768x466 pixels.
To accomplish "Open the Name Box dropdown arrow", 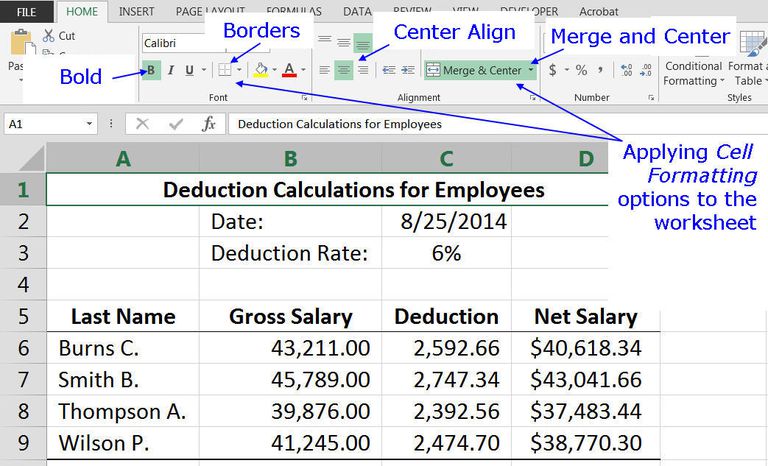I will pos(89,124).
